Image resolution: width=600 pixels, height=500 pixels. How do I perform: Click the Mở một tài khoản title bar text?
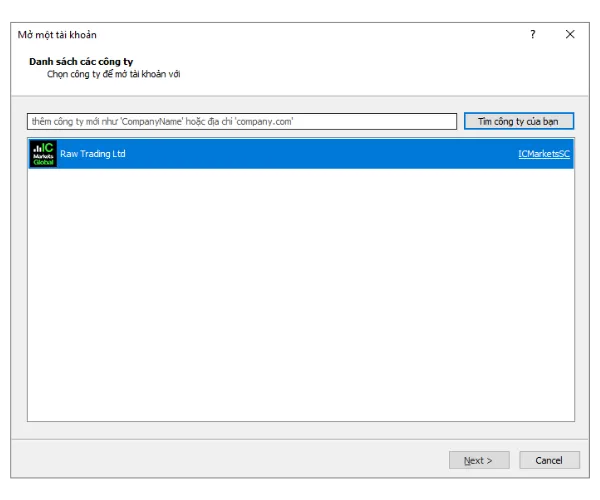pos(57,34)
